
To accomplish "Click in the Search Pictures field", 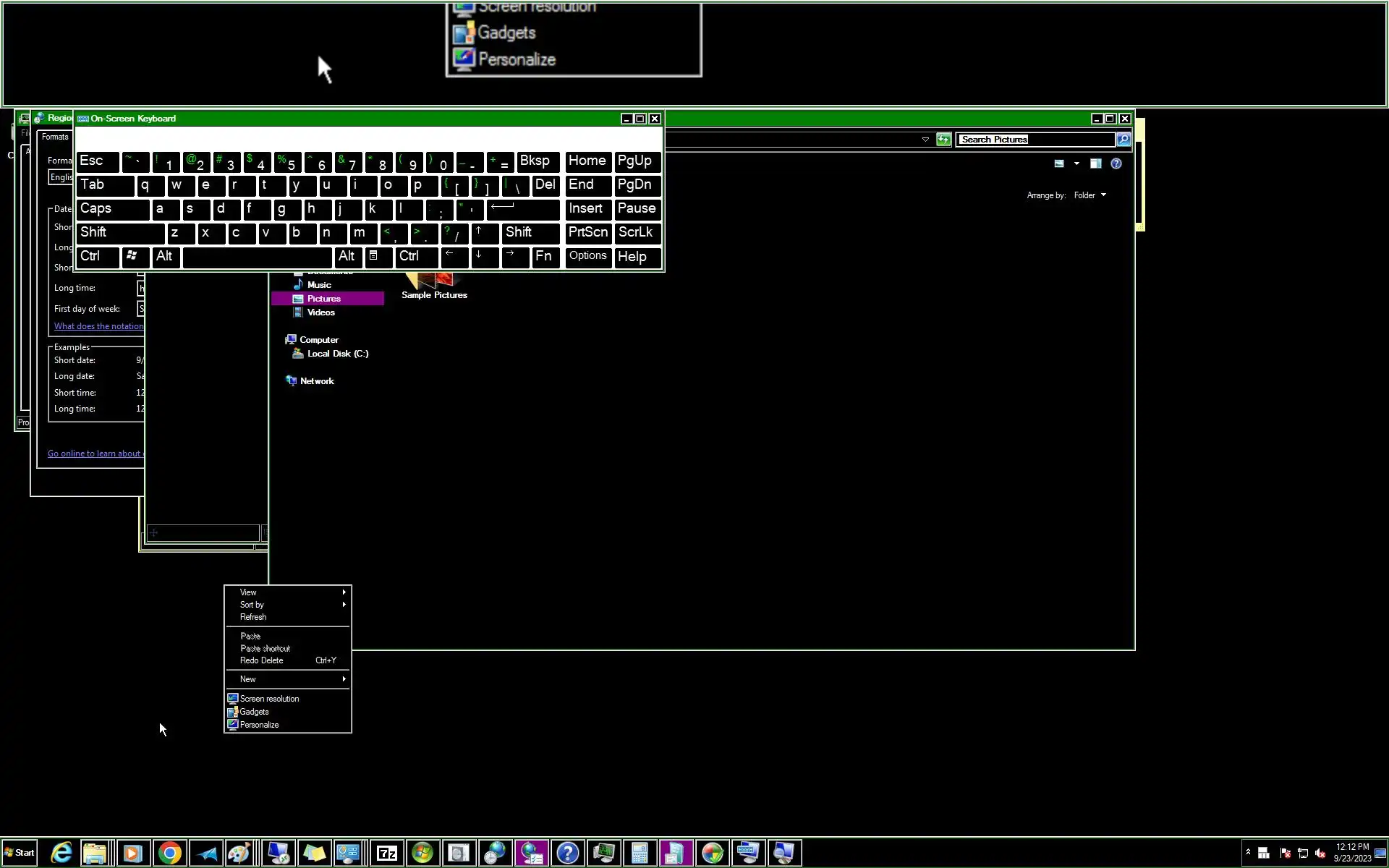I will 1035,140.
